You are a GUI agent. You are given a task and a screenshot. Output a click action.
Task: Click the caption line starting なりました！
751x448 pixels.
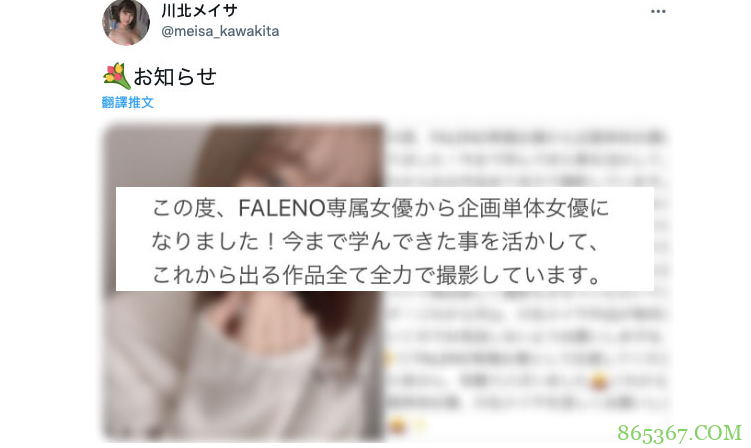click(x=375, y=241)
